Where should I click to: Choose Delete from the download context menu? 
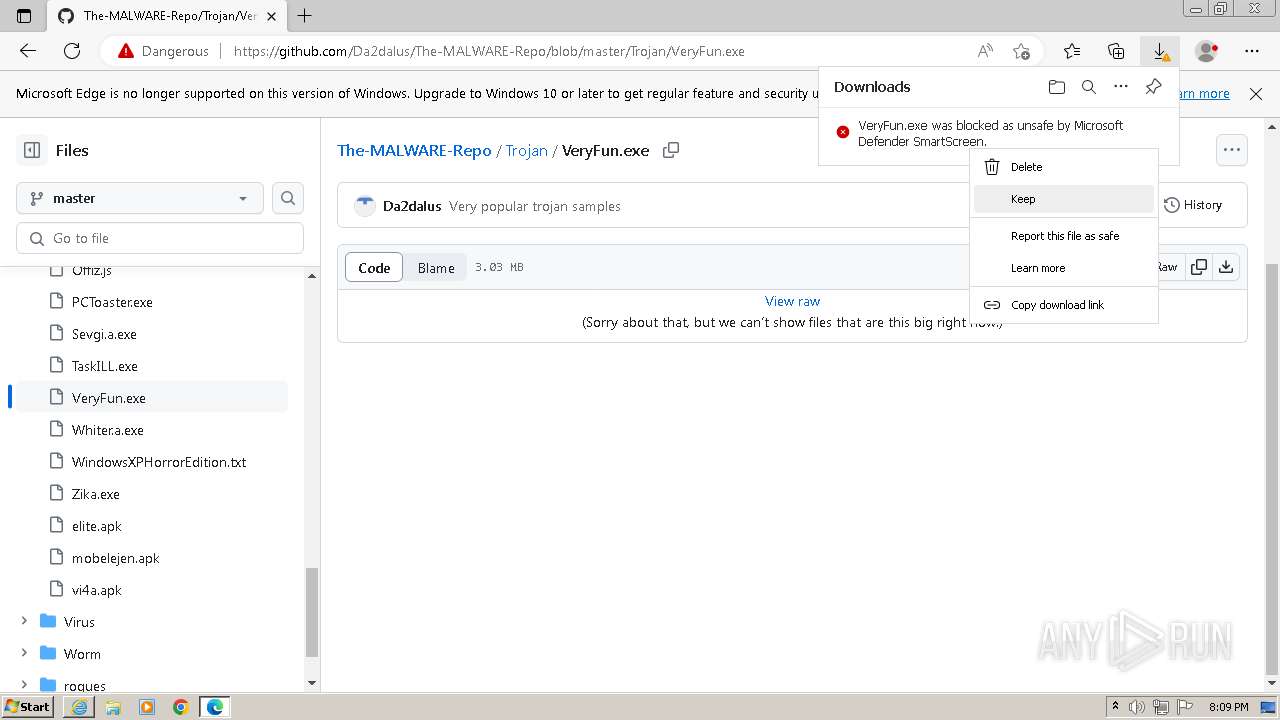(1064, 167)
